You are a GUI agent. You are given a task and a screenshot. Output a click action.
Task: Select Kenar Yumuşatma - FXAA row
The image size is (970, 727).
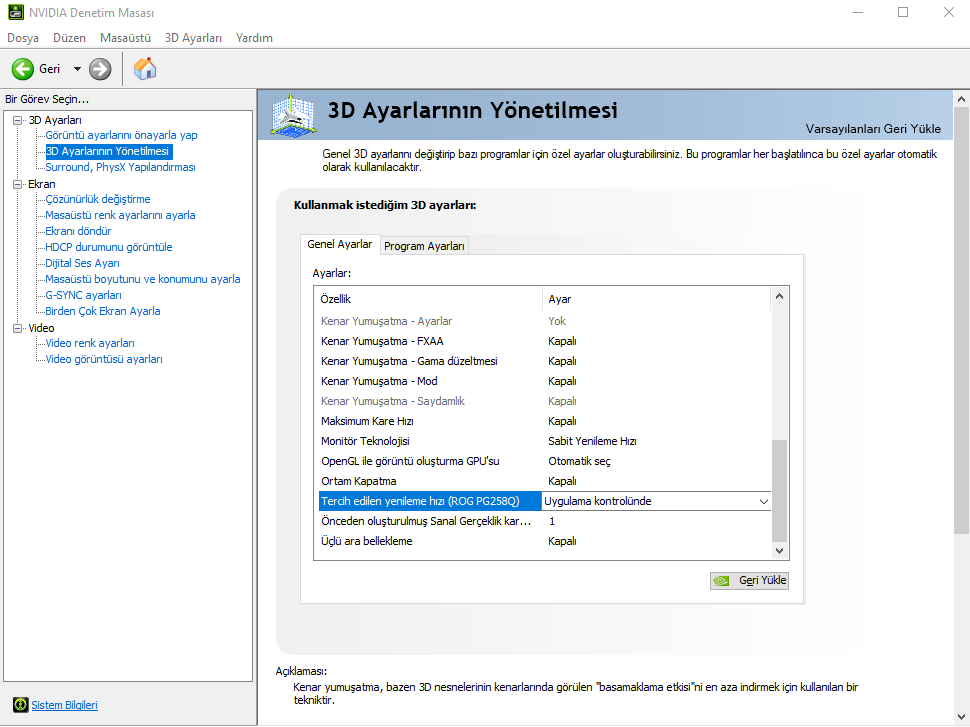[x=545, y=341]
